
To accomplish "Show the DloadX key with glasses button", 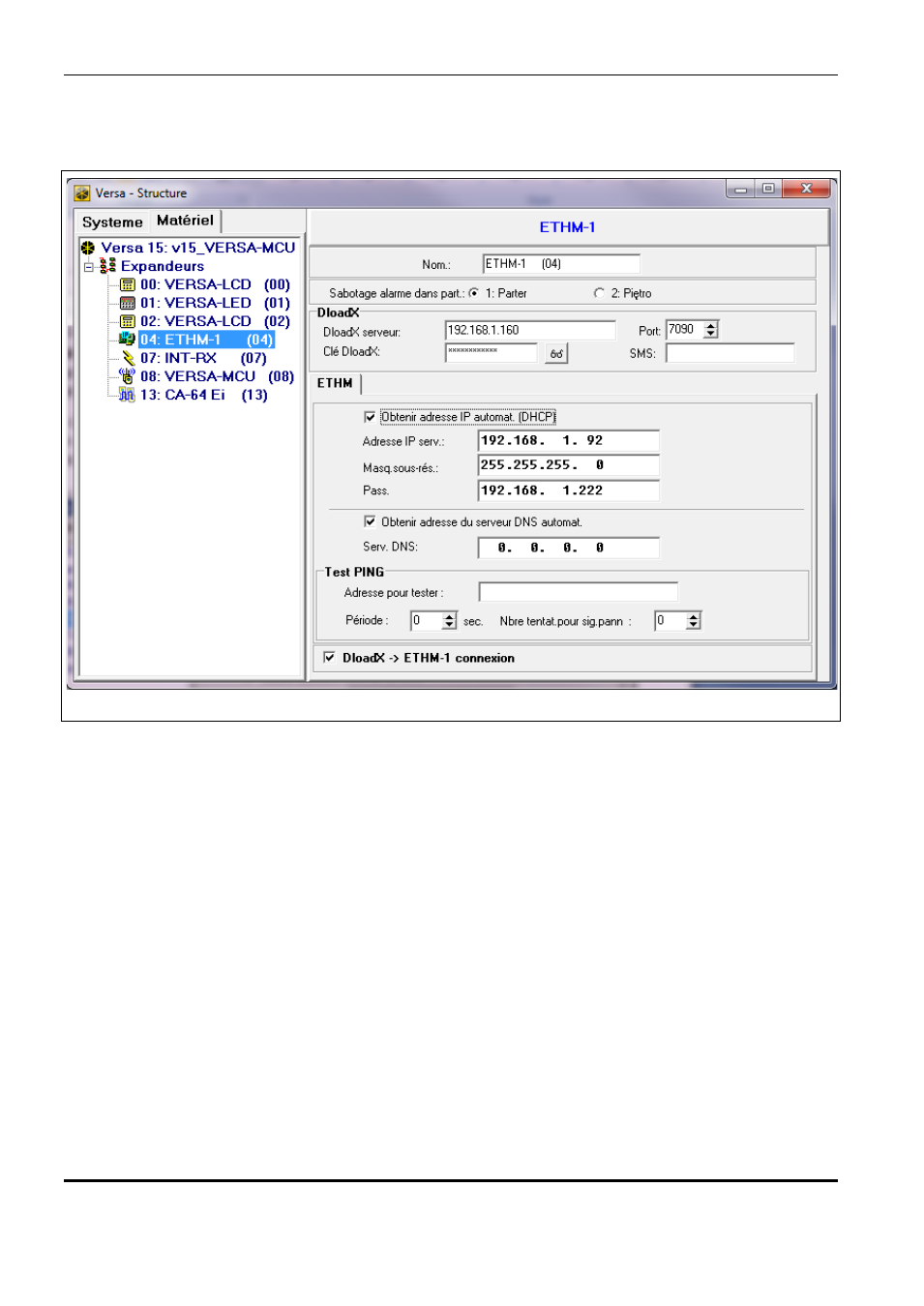I will coord(556,354).
